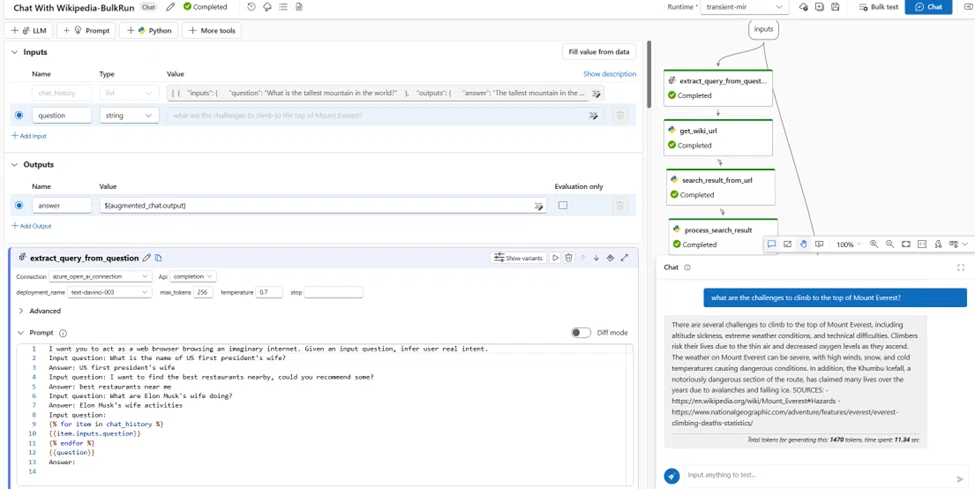
Task: Open run history clock icon in header
Action: pos(251,7)
